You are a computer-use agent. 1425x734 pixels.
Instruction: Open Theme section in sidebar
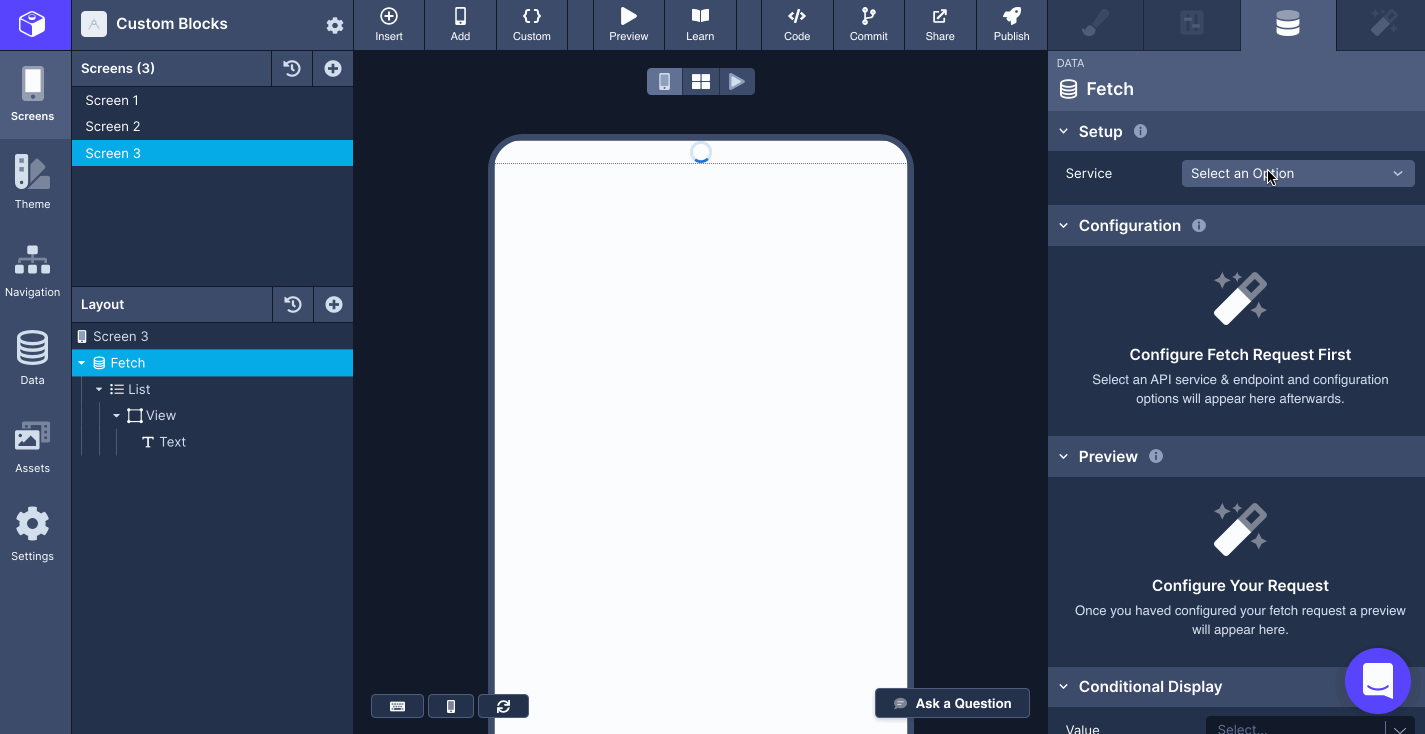tap(32, 181)
